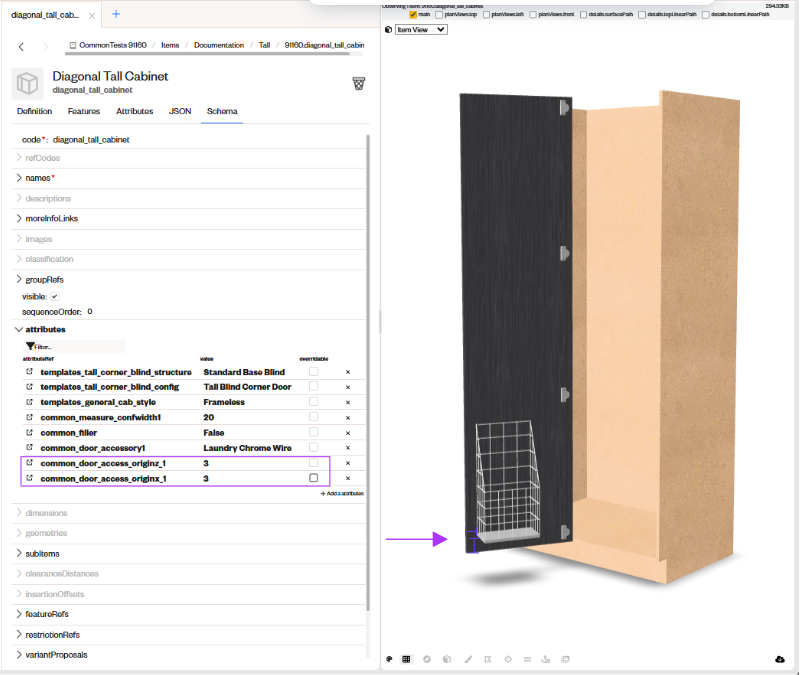Check the details.surfacePath checkbox
This screenshot has height=675, width=801.
583,14
